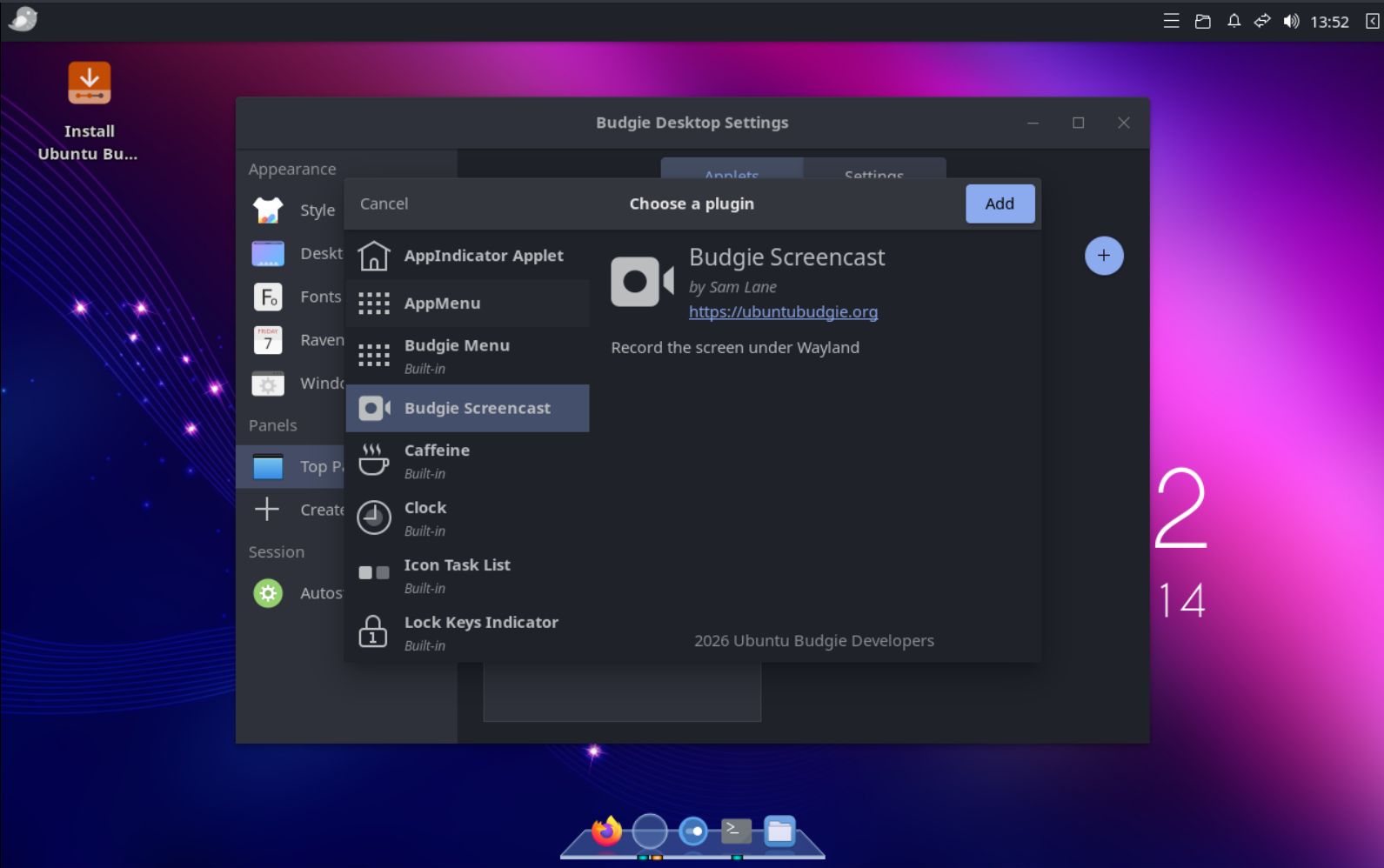Open Files manager from the dock
This screenshot has width=1384, height=868.
tap(779, 831)
